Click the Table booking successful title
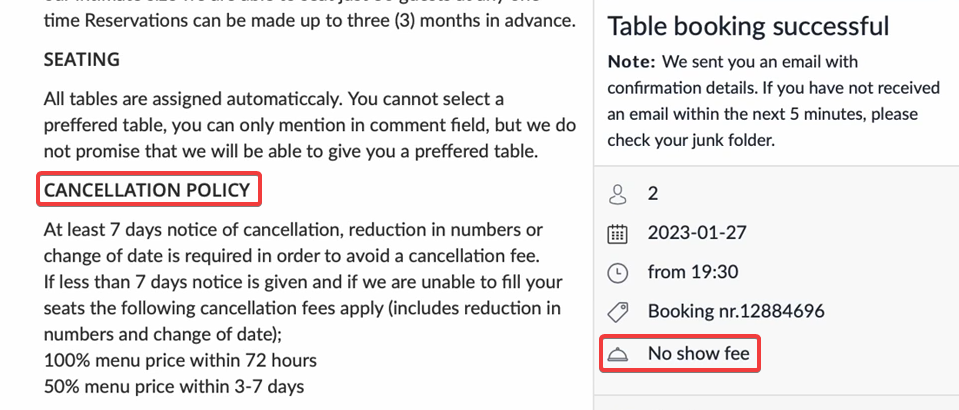 click(x=748, y=26)
